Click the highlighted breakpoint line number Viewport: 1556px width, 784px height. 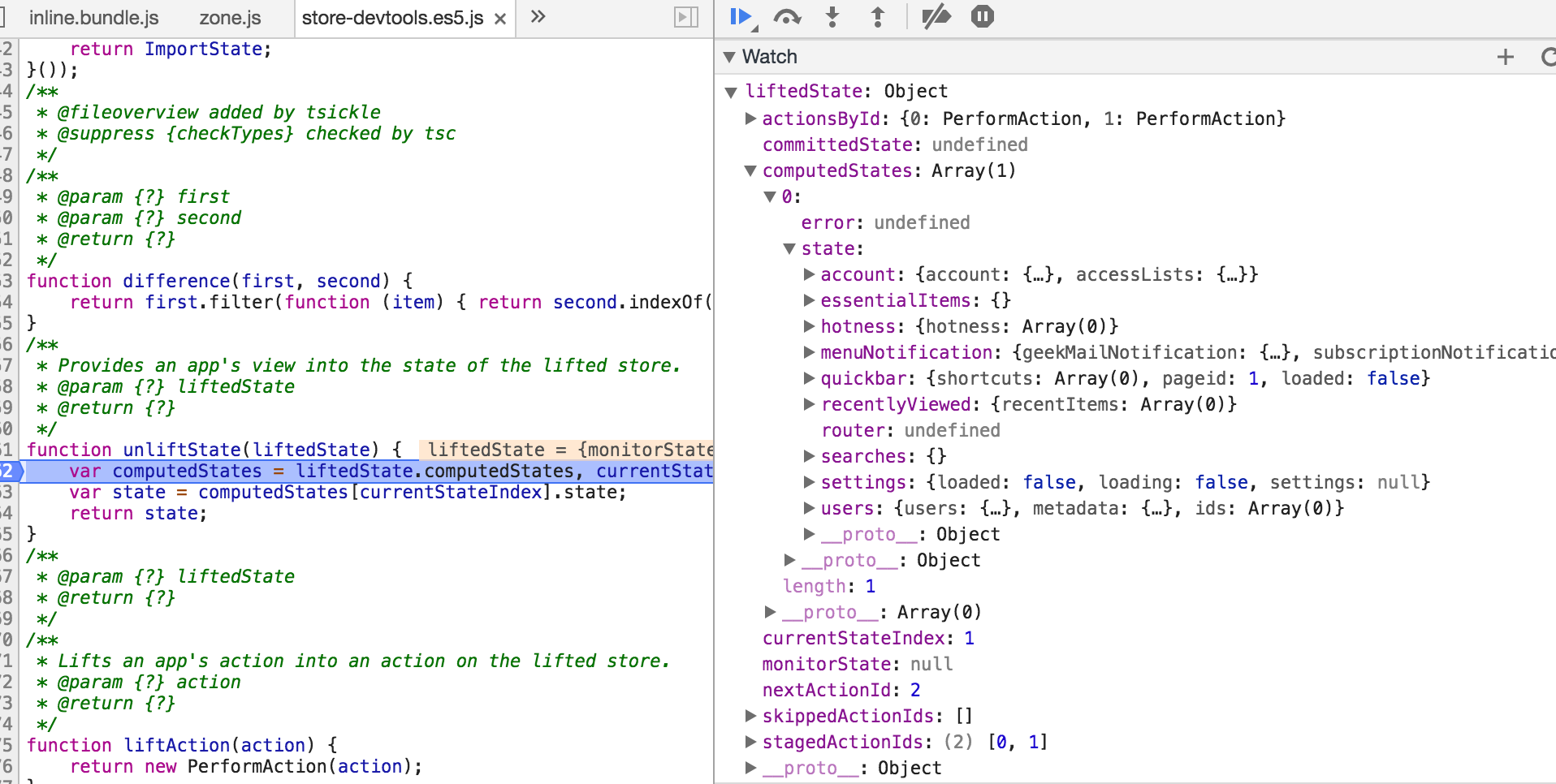8,471
